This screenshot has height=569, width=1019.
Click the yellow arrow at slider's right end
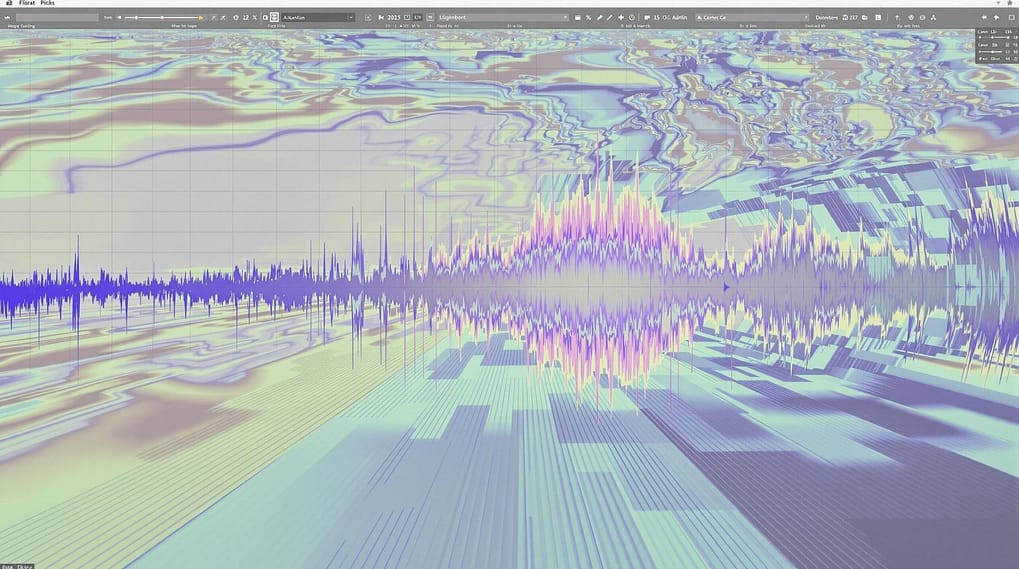[x=201, y=18]
